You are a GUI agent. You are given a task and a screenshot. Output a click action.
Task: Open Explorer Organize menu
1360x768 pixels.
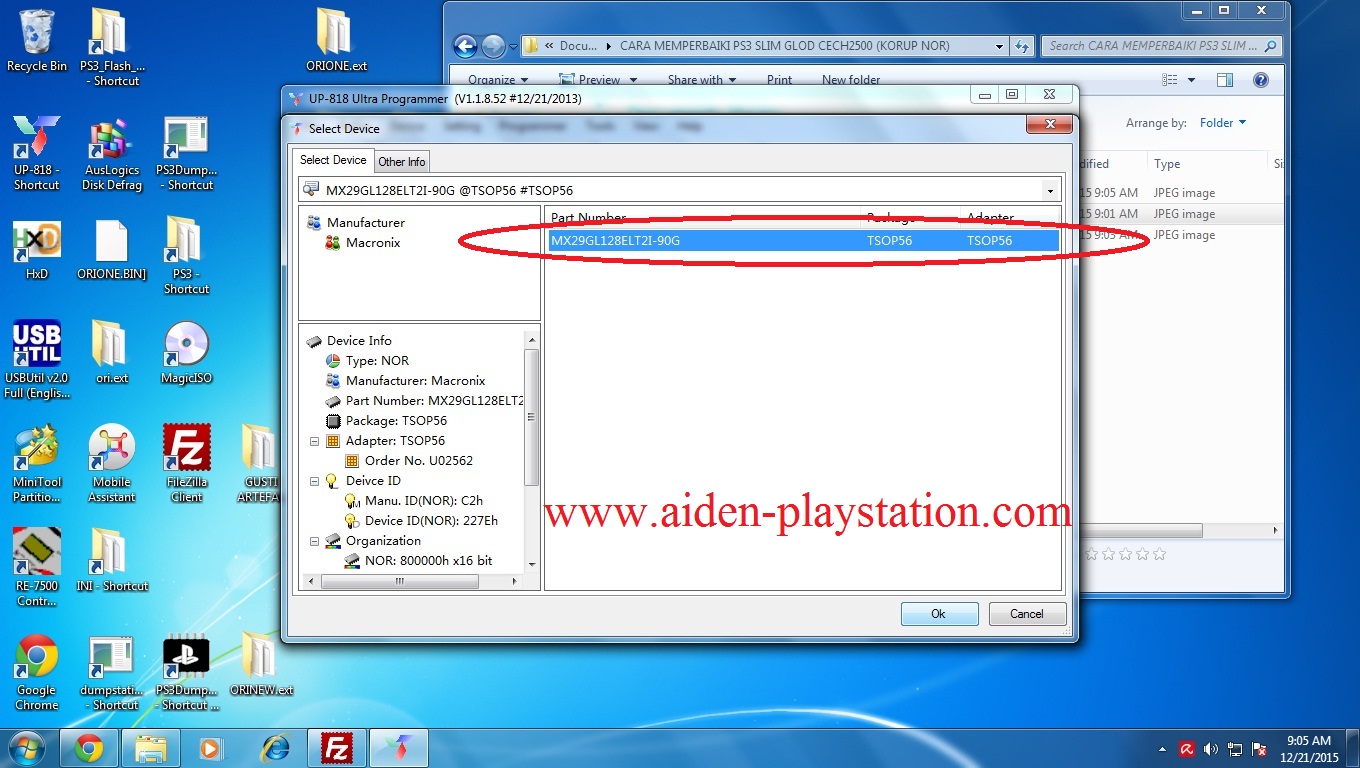click(x=498, y=80)
